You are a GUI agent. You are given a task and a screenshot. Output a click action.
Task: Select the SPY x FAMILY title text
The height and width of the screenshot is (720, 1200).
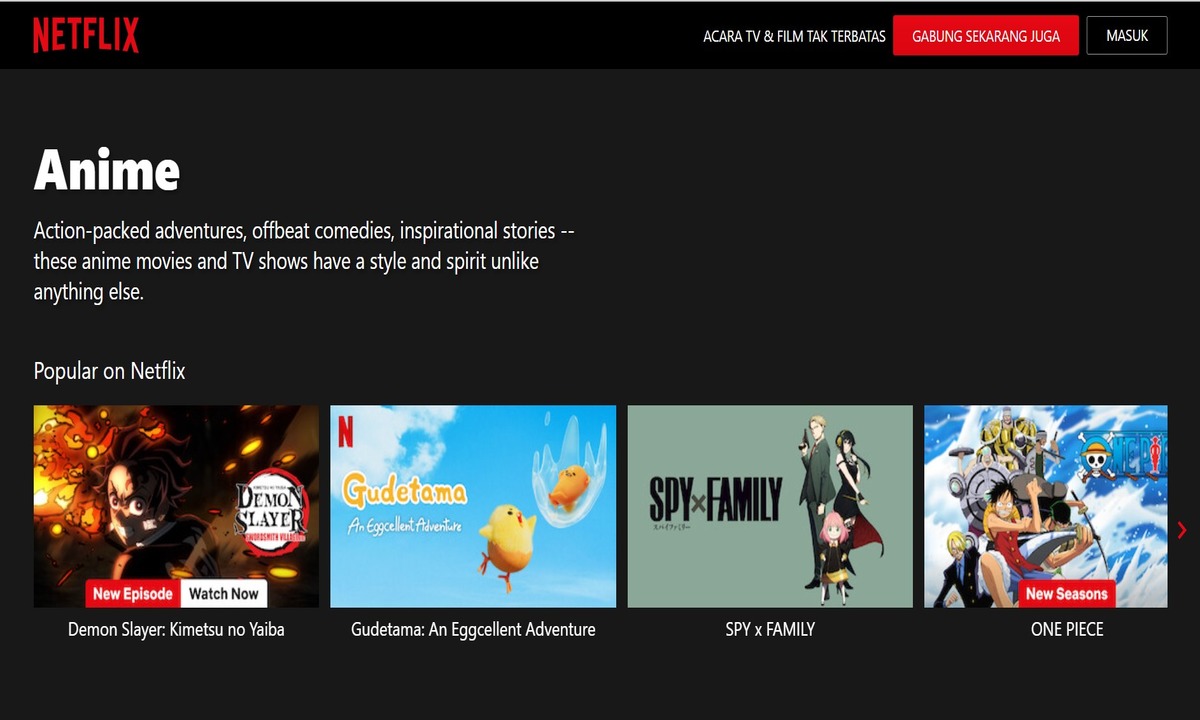pos(770,630)
